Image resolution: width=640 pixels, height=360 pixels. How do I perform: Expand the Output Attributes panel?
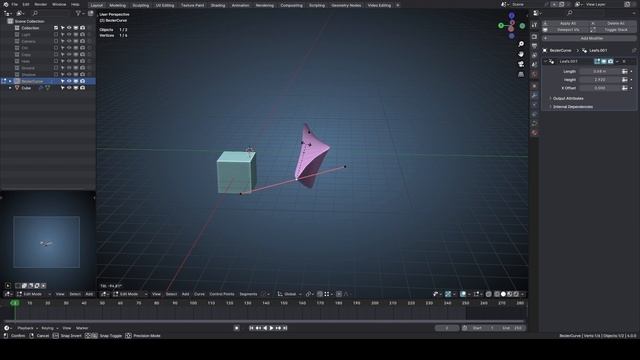[x=568, y=98]
